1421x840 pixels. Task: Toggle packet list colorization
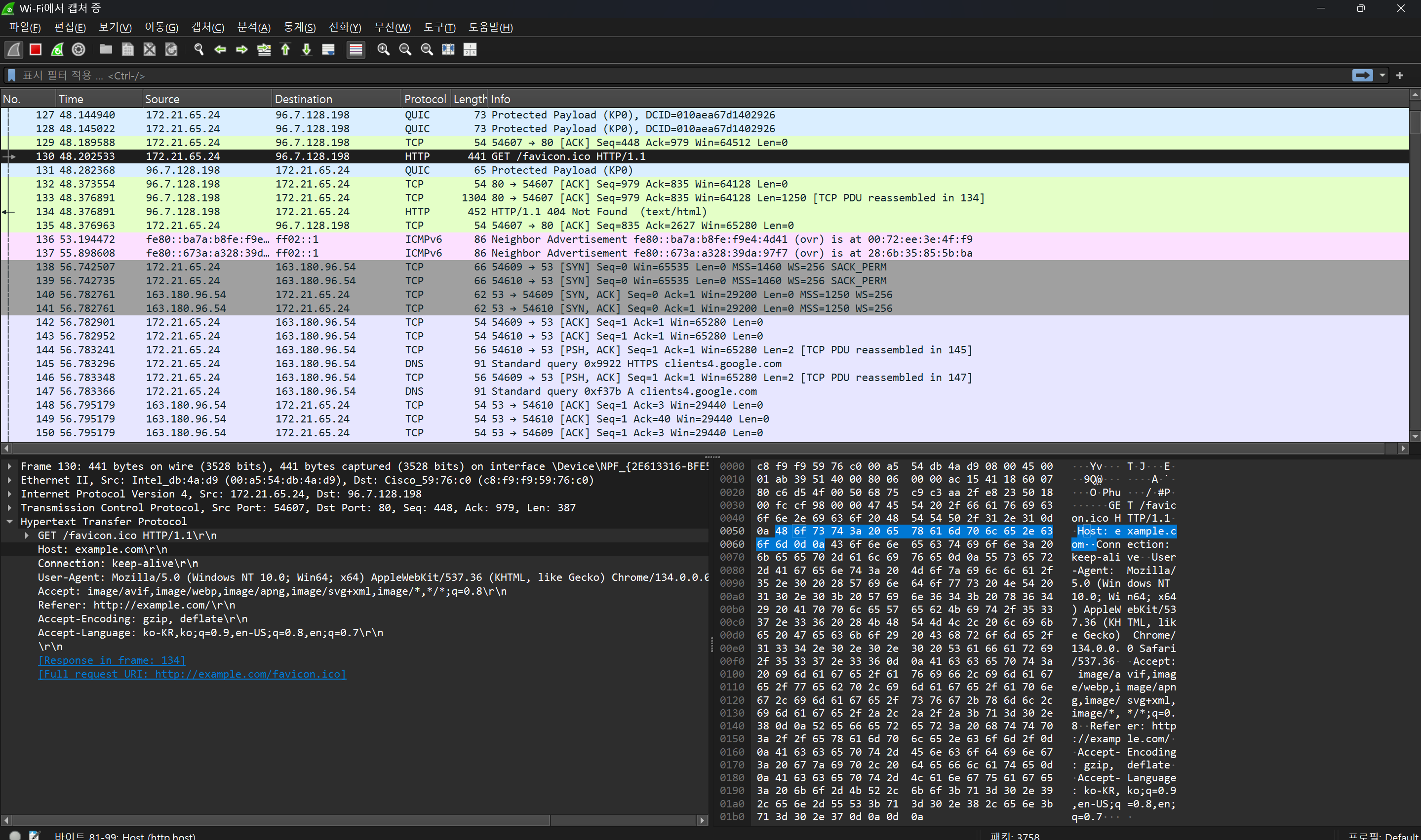(x=355, y=50)
